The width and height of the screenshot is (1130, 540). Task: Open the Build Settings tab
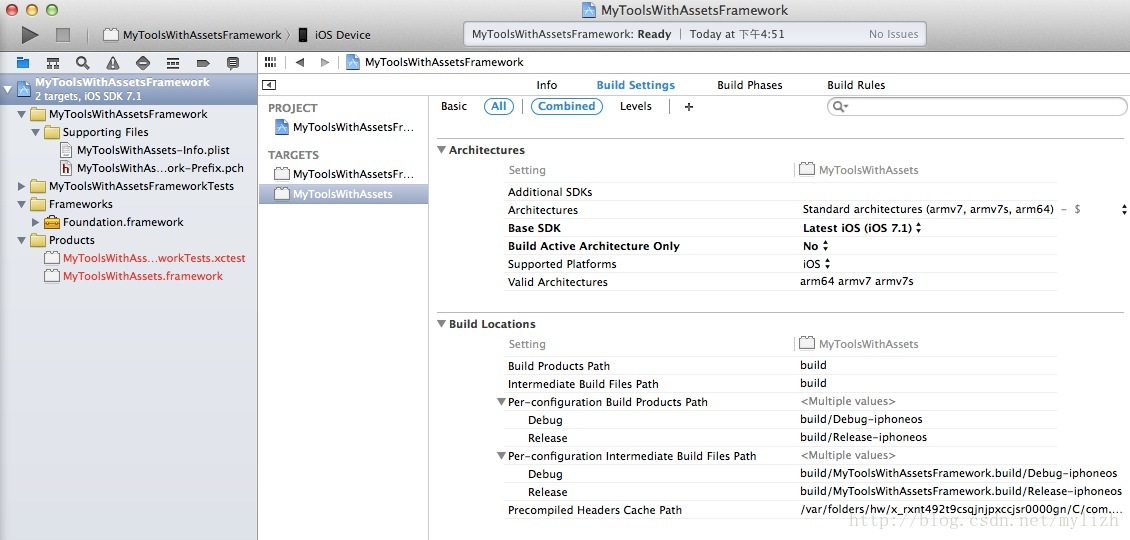(636, 85)
